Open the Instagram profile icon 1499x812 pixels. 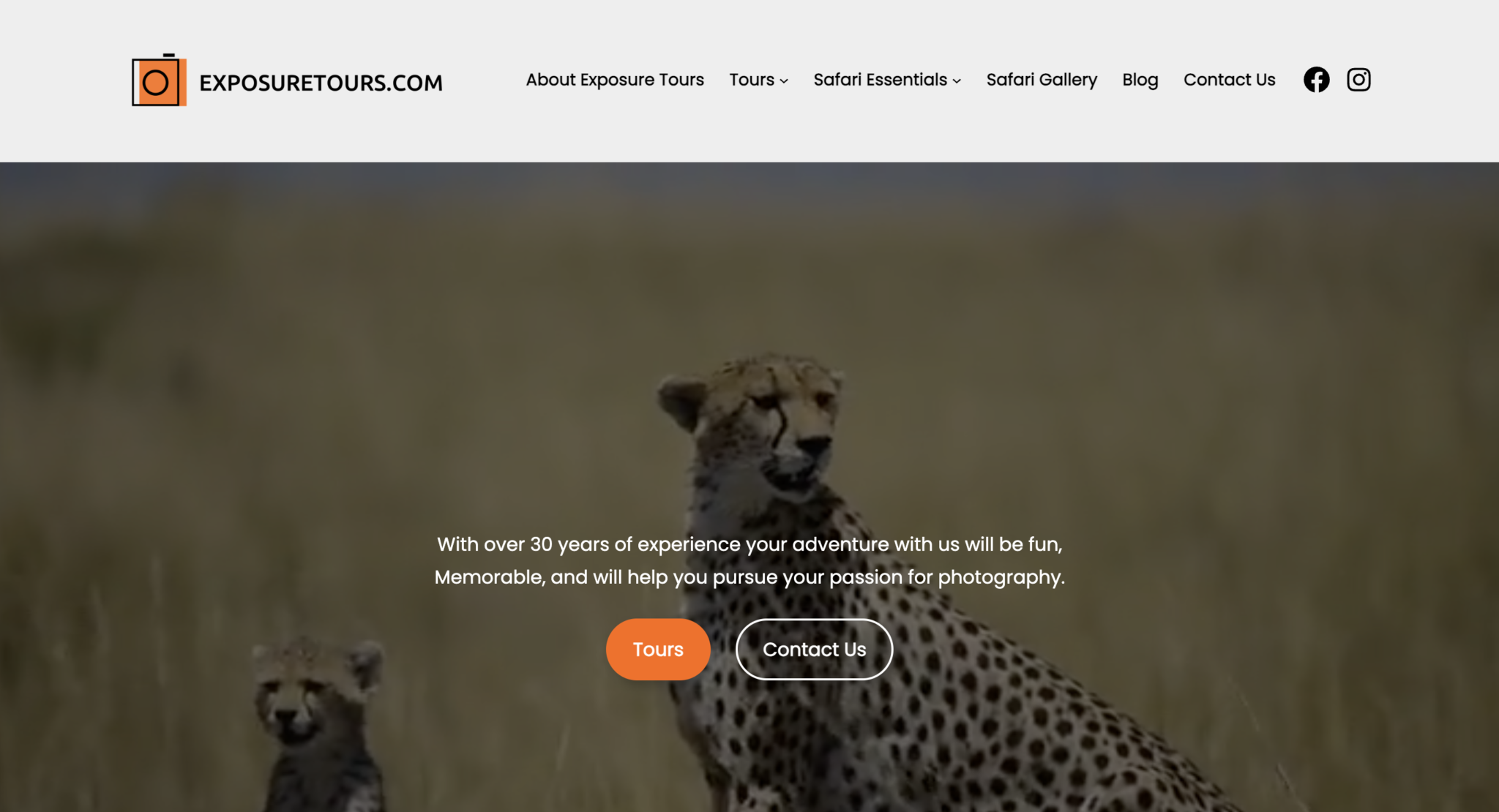coord(1358,80)
